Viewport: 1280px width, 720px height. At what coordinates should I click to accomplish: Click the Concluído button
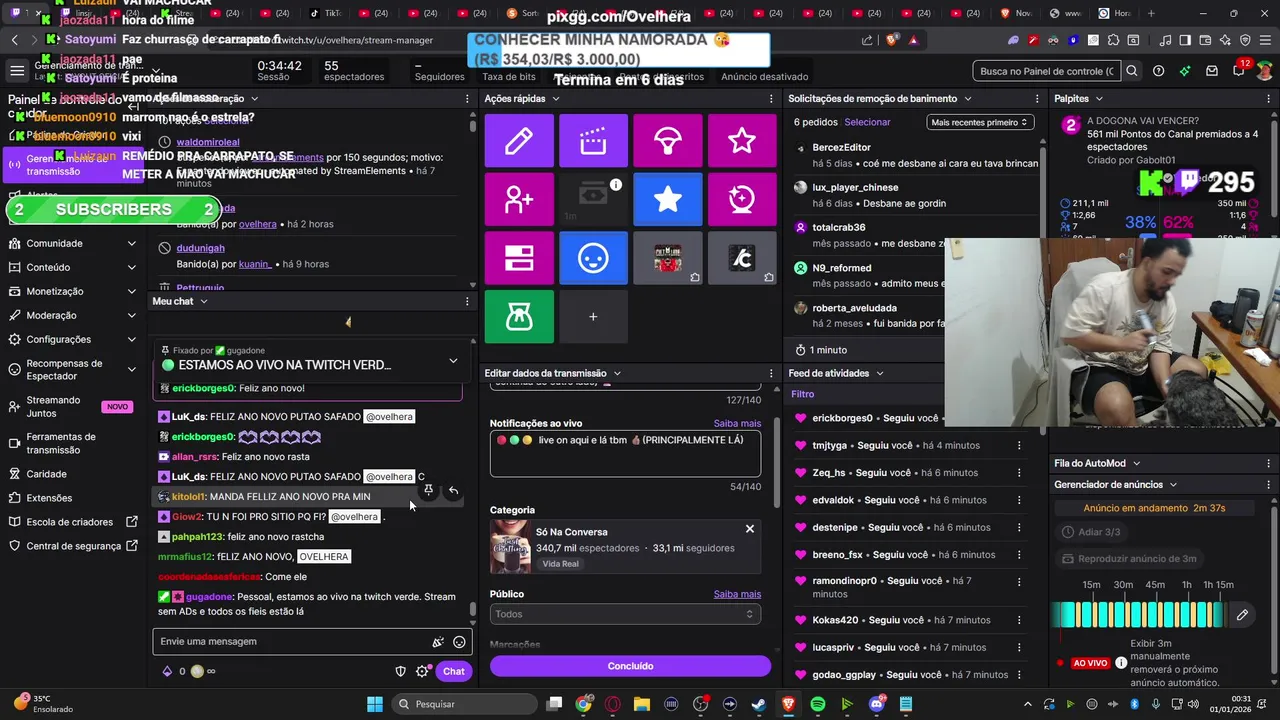click(x=630, y=666)
